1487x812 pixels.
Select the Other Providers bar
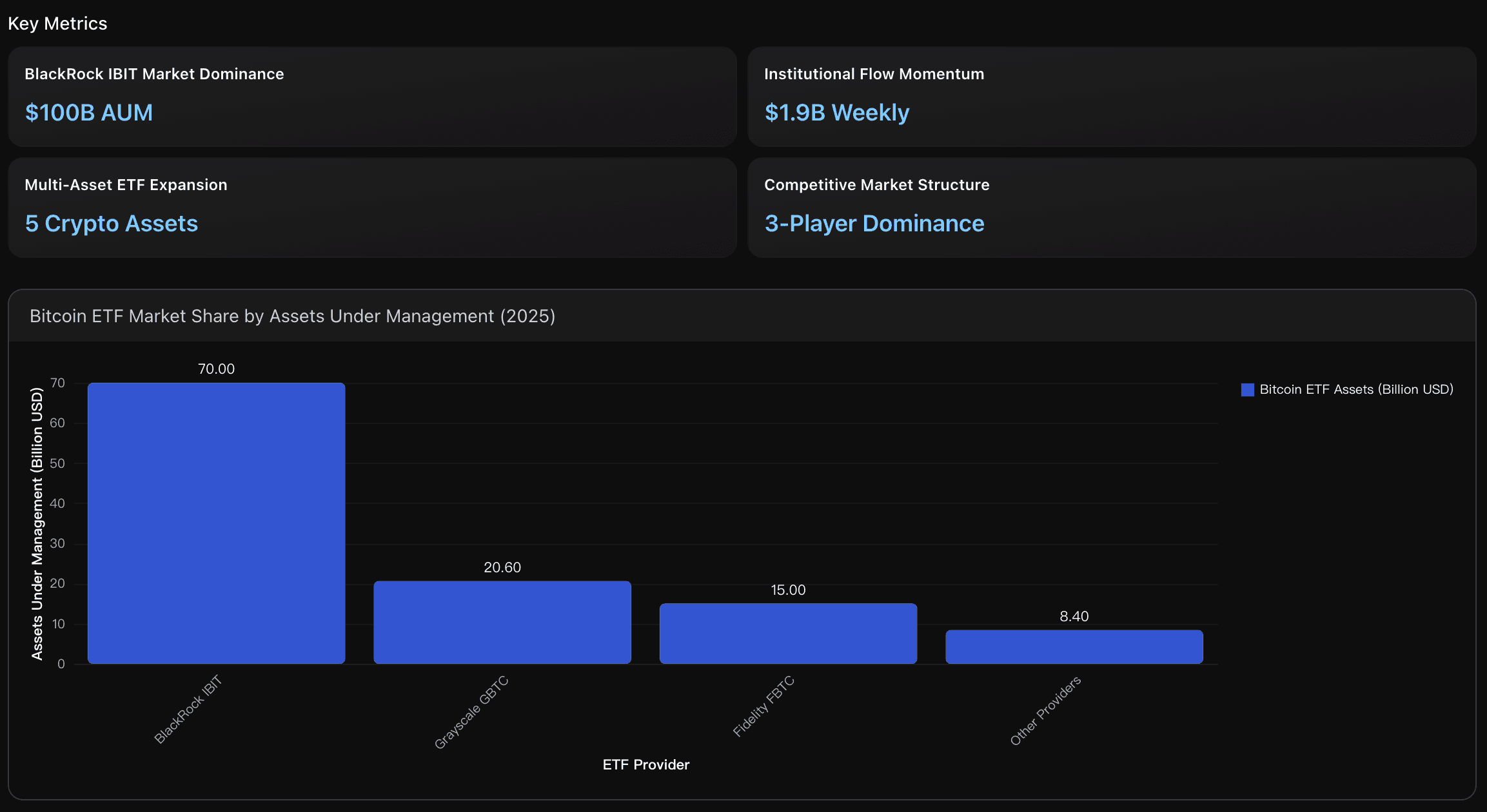[x=1074, y=647]
